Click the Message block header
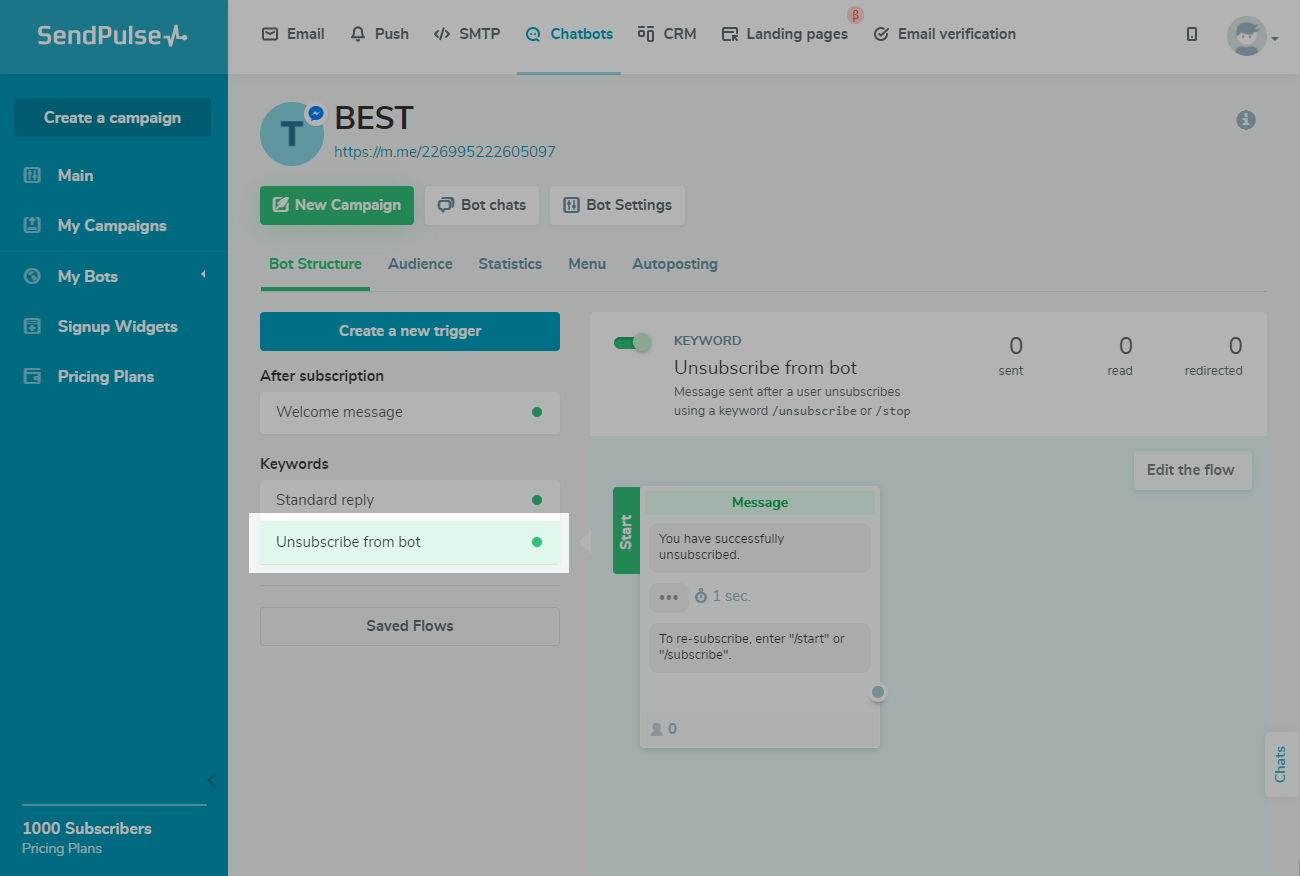 tap(760, 503)
